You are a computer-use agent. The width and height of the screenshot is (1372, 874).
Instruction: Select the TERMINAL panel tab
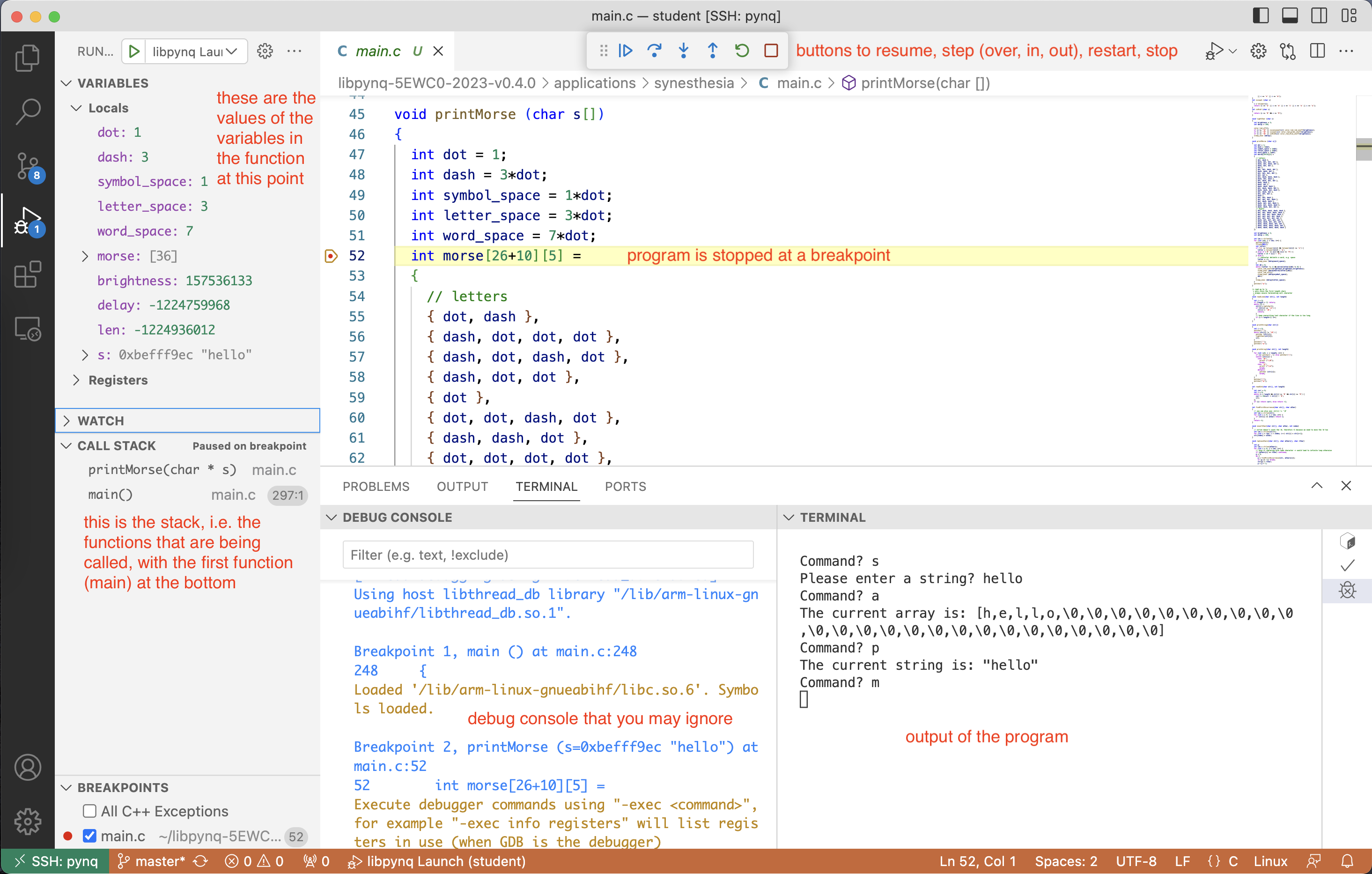(x=546, y=487)
